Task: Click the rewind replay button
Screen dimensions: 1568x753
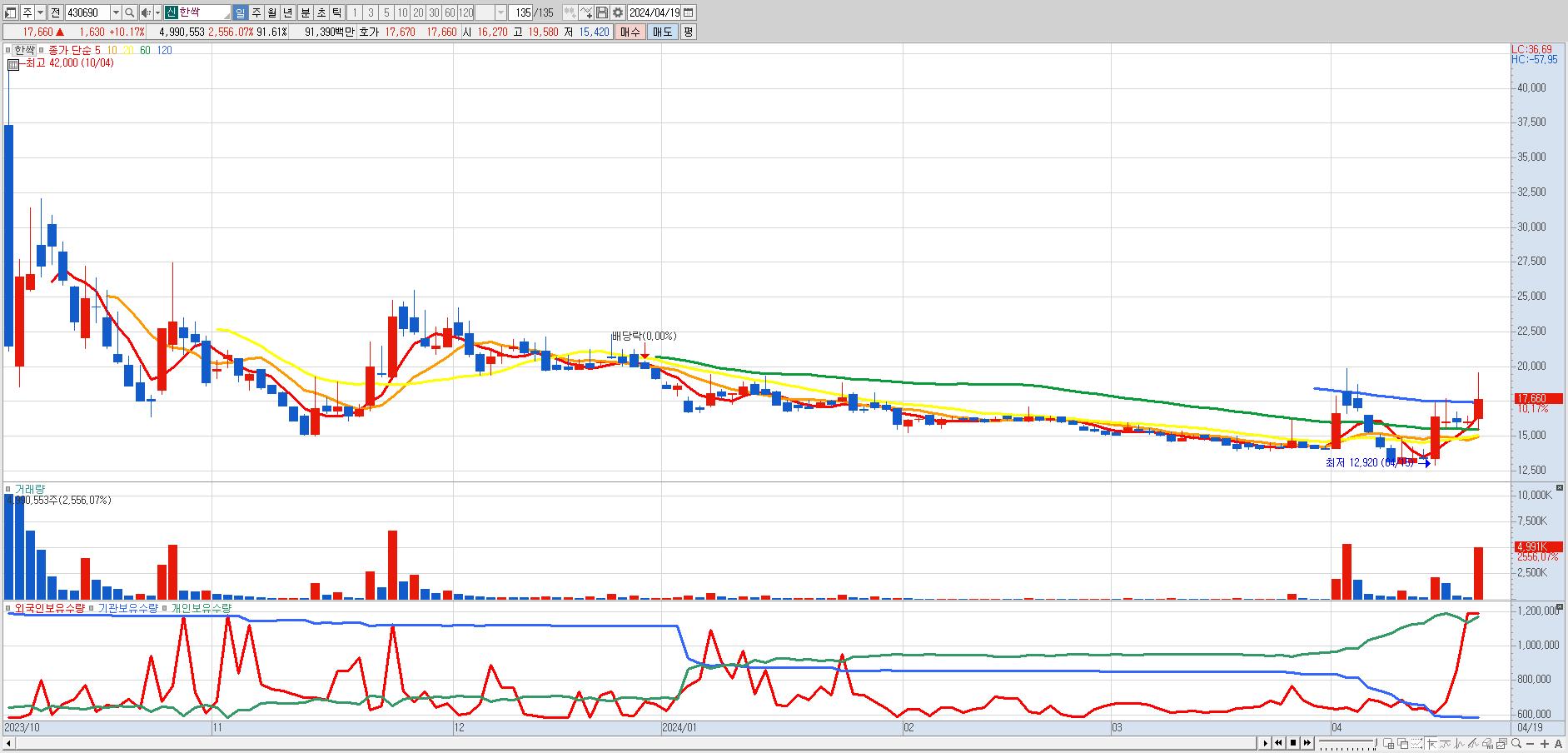Action: pos(1278,743)
